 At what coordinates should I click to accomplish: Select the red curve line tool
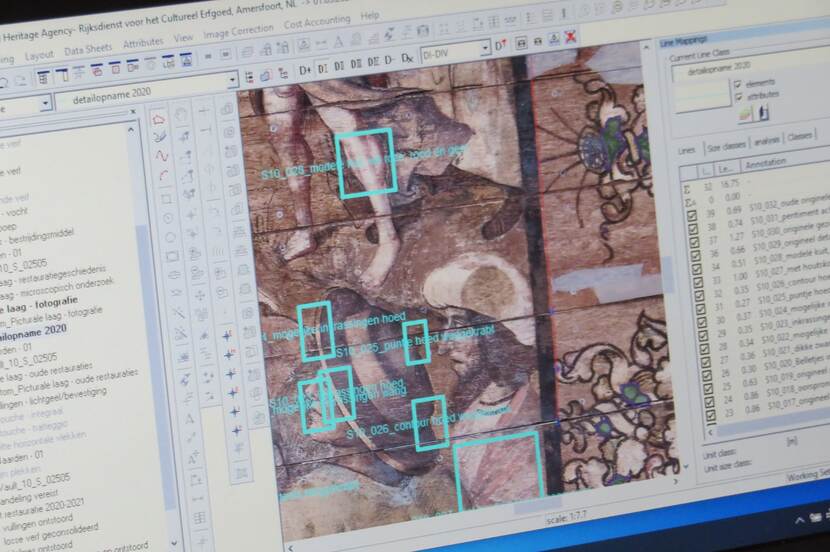click(161, 156)
